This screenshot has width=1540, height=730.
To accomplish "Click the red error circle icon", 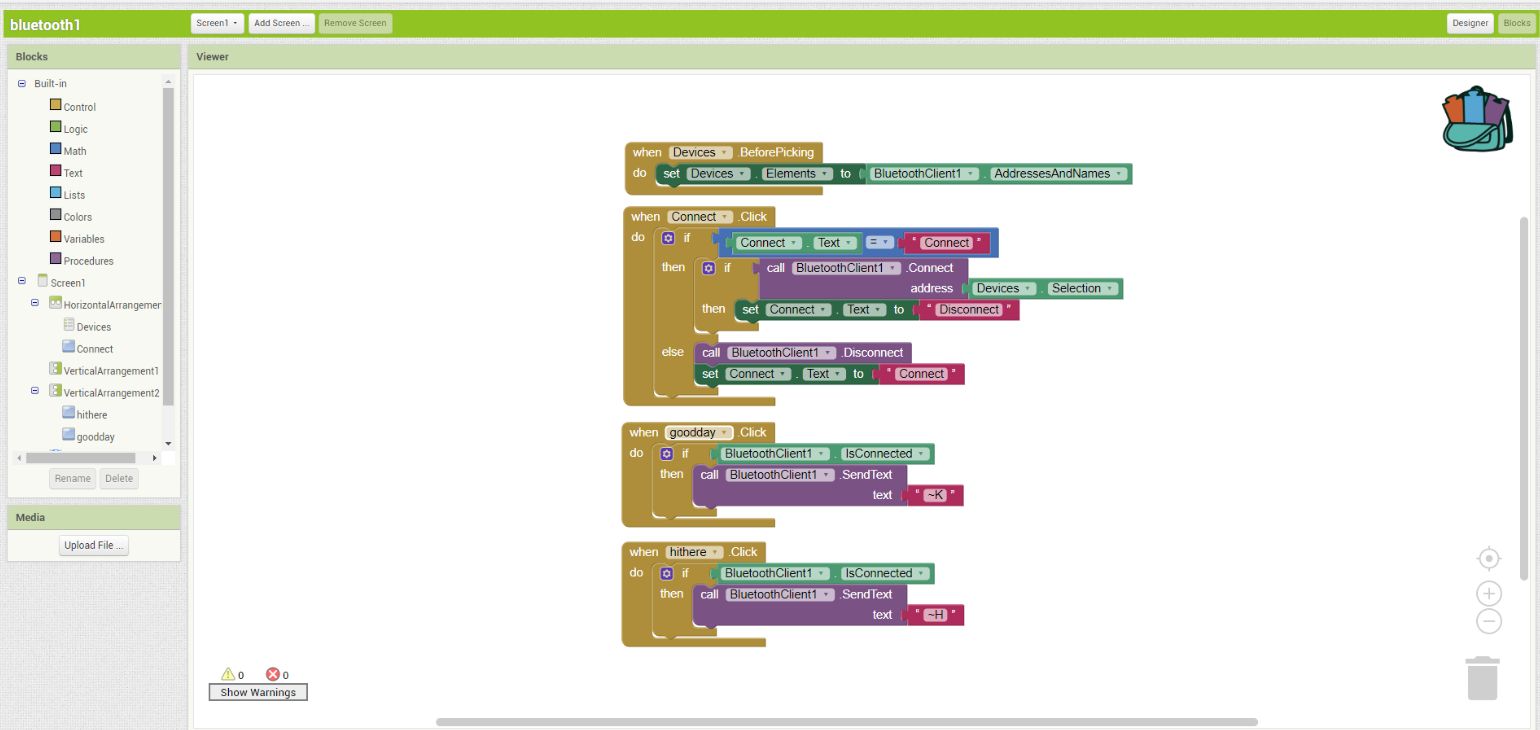I will pyautogui.click(x=273, y=674).
